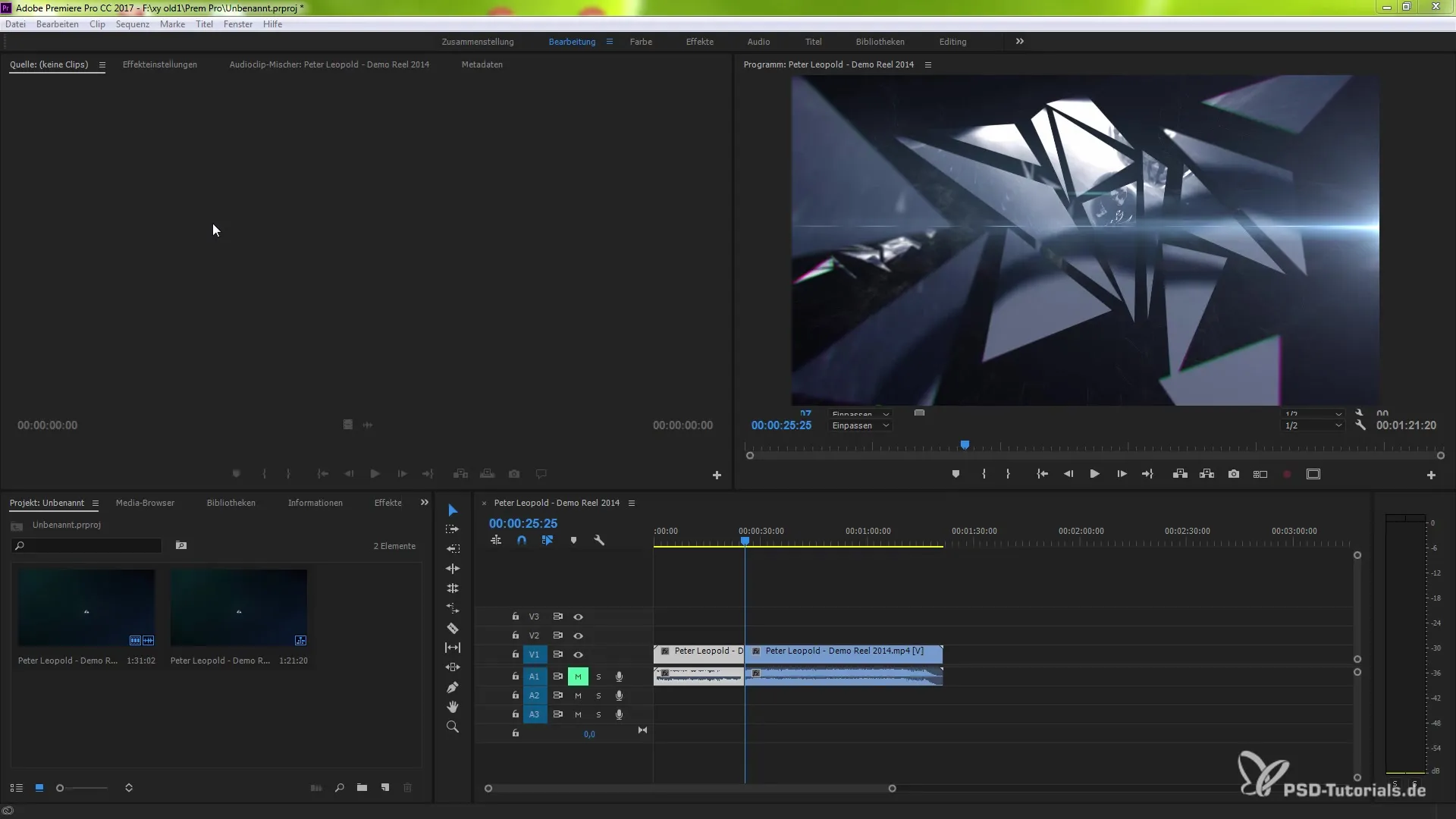Switch to Effekteinstellungen tab
The width and height of the screenshot is (1456, 819).
[x=159, y=65]
